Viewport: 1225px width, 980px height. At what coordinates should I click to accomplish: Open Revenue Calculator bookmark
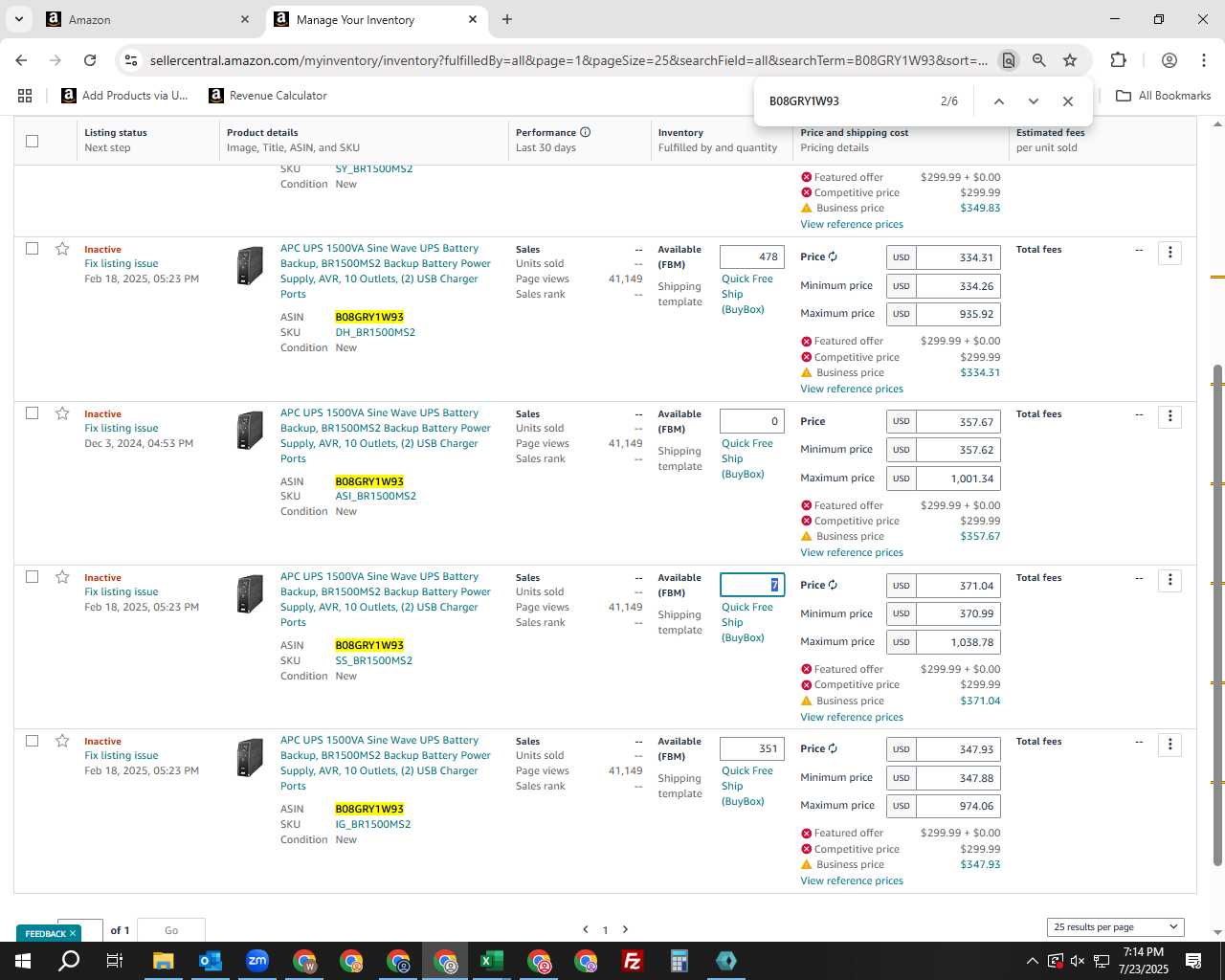tap(268, 96)
